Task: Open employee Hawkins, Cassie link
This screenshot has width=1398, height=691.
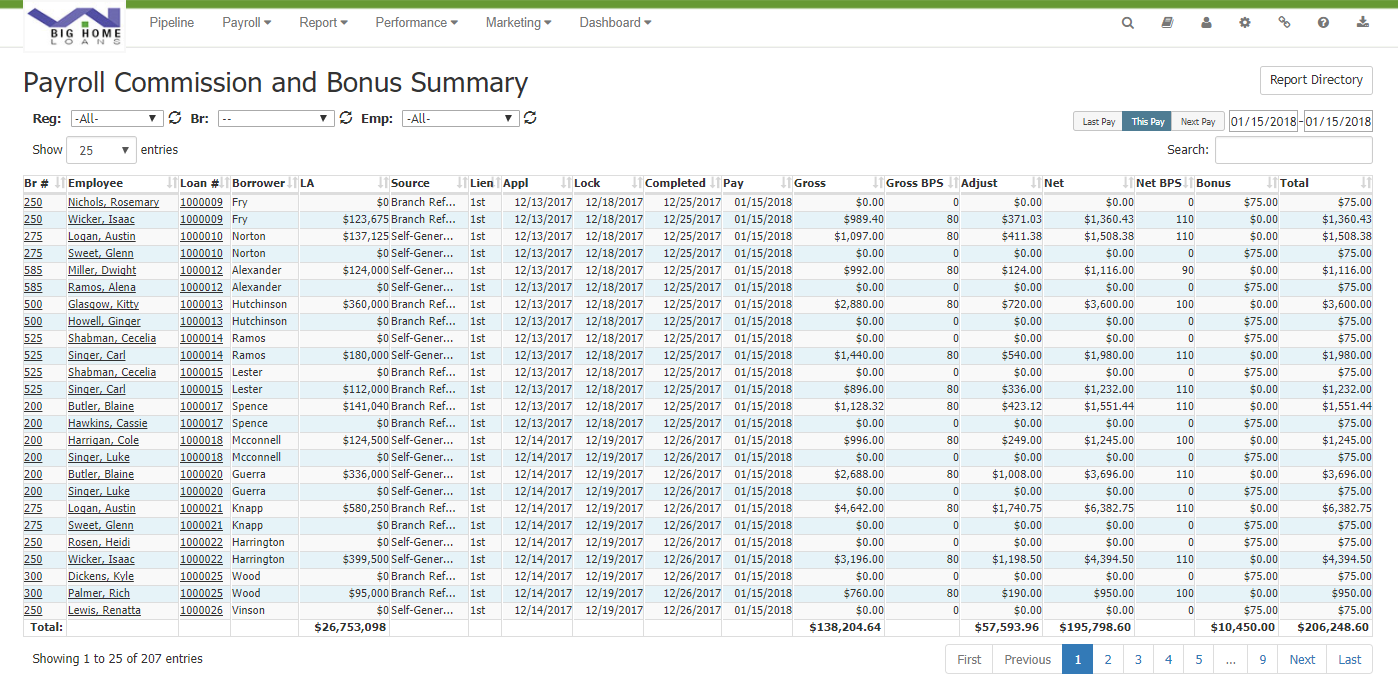Action: point(107,424)
